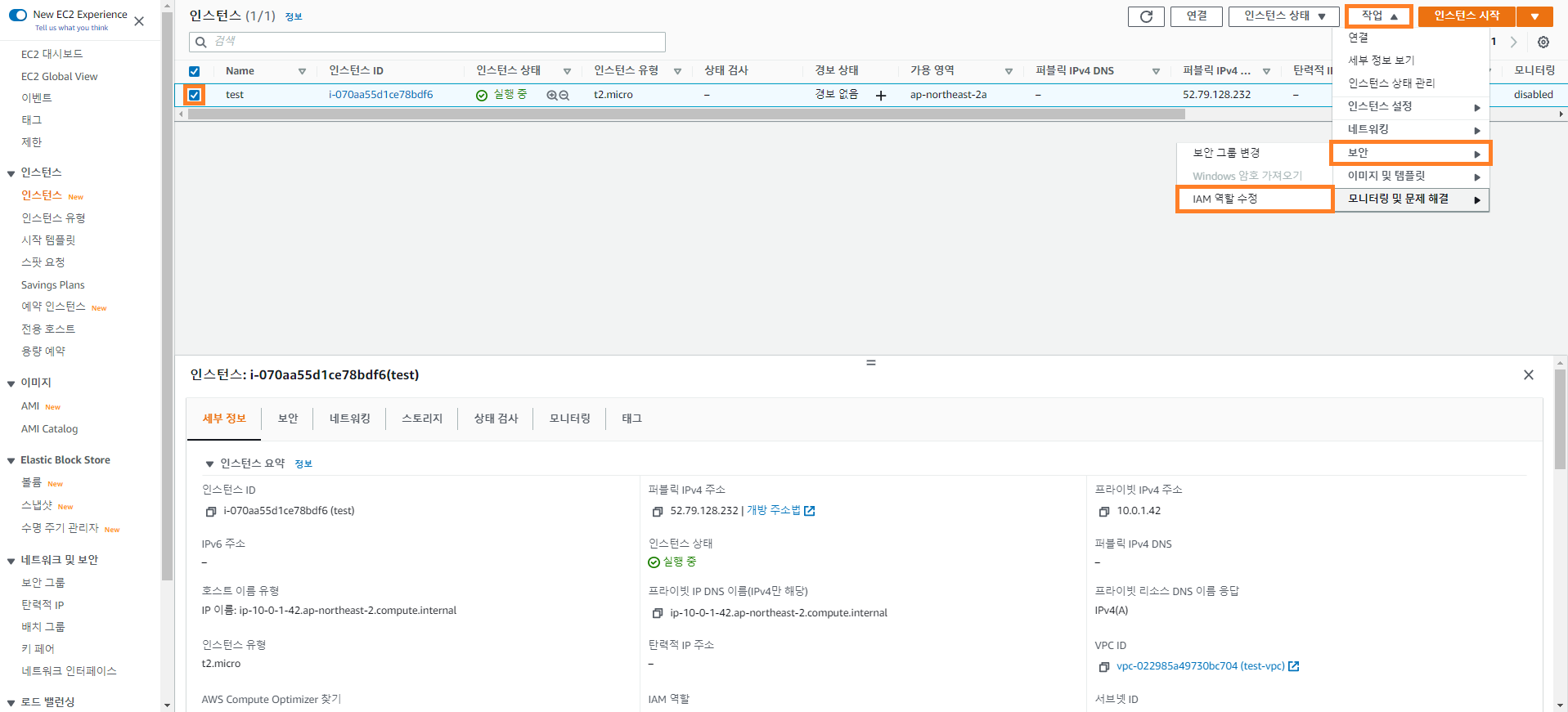Image resolution: width=1568 pixels, height=712 pixels.
Task: Open the 정보 link beside 인스턴스 title
Action: [x=294, y=16]
